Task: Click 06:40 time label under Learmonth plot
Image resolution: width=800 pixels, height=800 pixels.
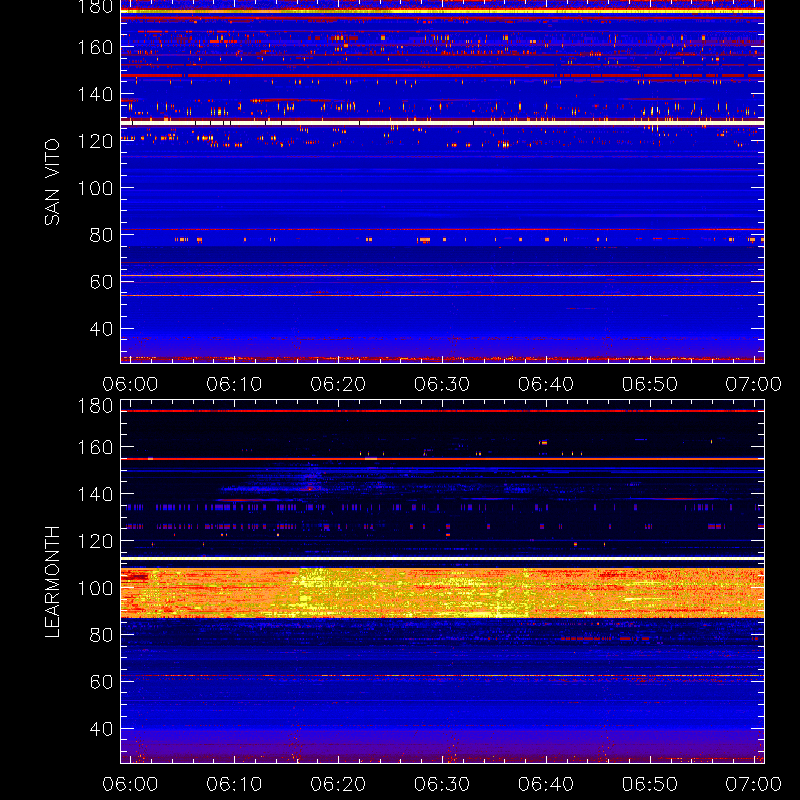Action: (546, 784)
